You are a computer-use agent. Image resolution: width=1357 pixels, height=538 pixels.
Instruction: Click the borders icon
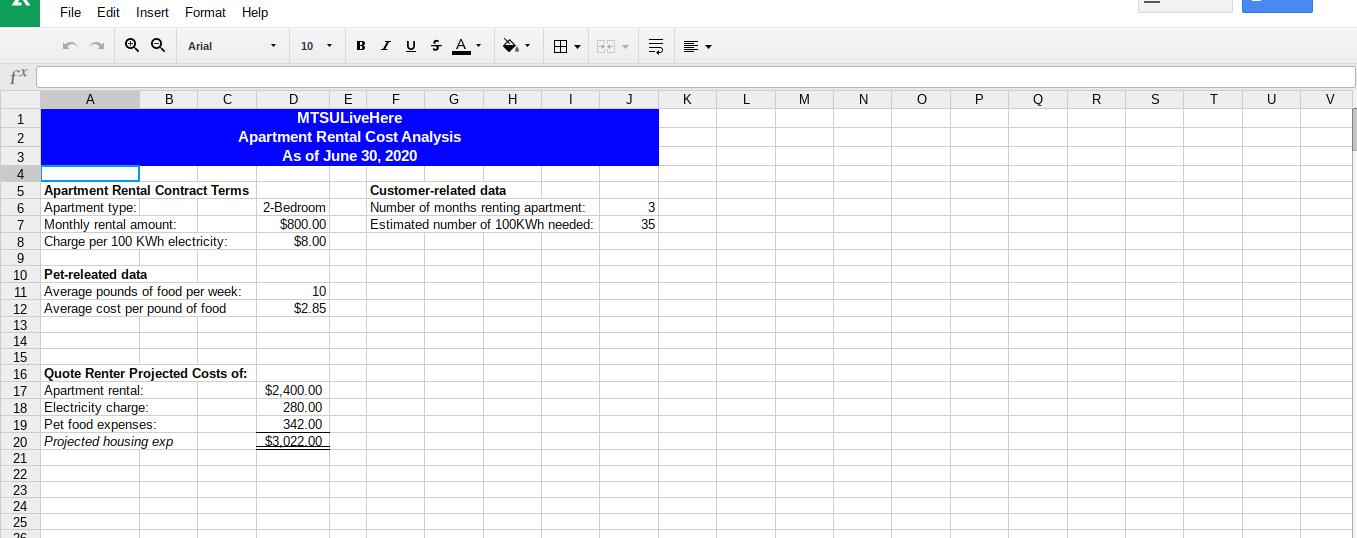pos(561,46)
